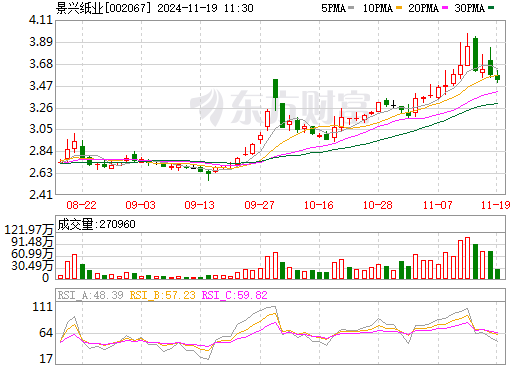Image resolution: width=520 pixels, height=365 pixels.
Task: Click the 5PMA gray legend marker
Action: point(351,8)
